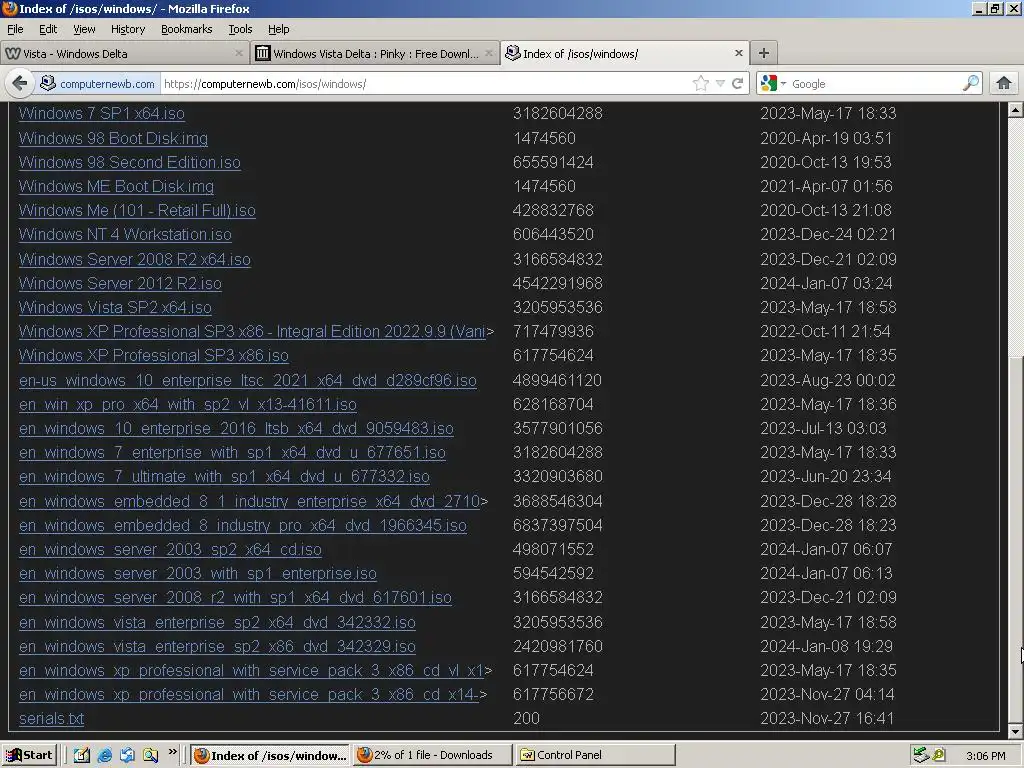The image size is (1024, 768).
Task: Click file size 4899461120
Action: pyautogui.click(x=557, y=380)
